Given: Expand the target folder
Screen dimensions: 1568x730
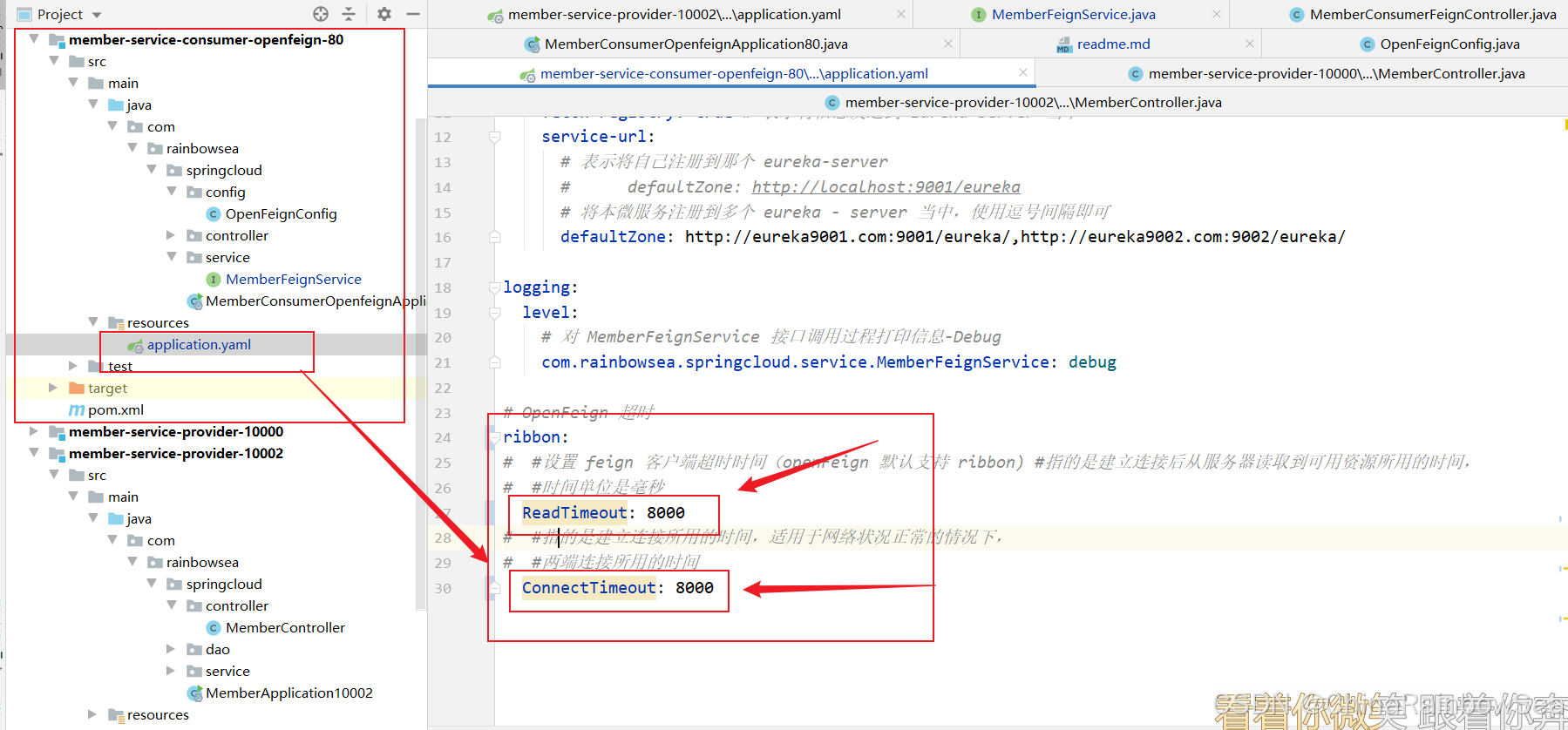Looking at the screenshot, I should (53, 388).
